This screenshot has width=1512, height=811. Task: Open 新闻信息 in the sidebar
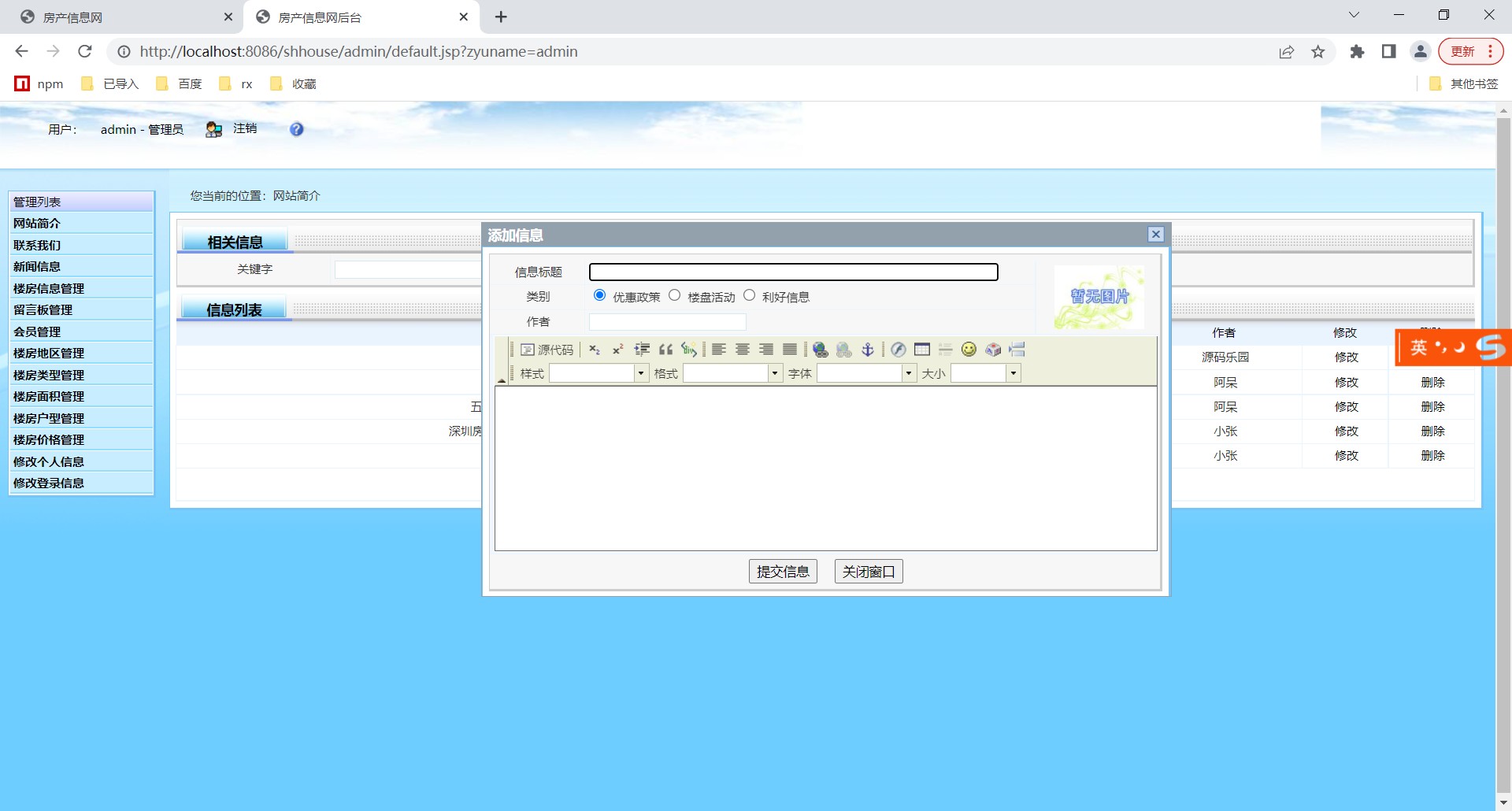(81, 267)
